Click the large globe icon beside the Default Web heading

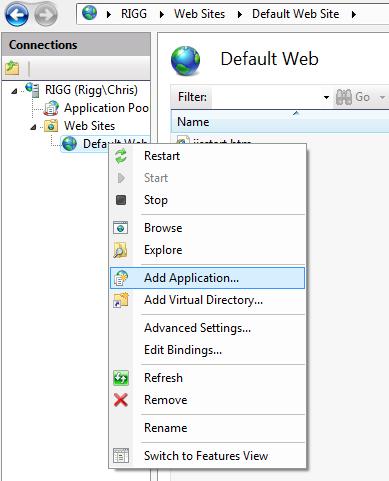click(185, 61)
